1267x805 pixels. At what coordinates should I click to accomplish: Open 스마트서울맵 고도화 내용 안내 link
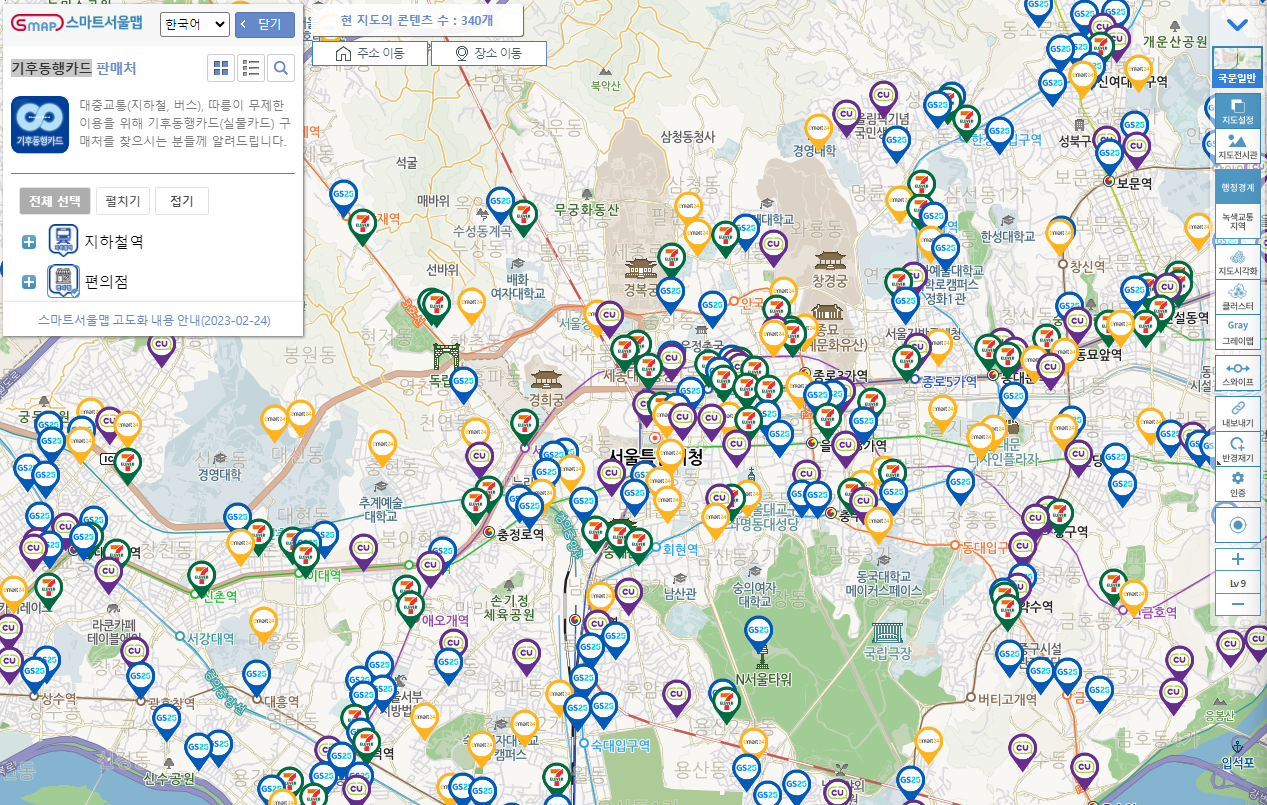pos(154,321)
